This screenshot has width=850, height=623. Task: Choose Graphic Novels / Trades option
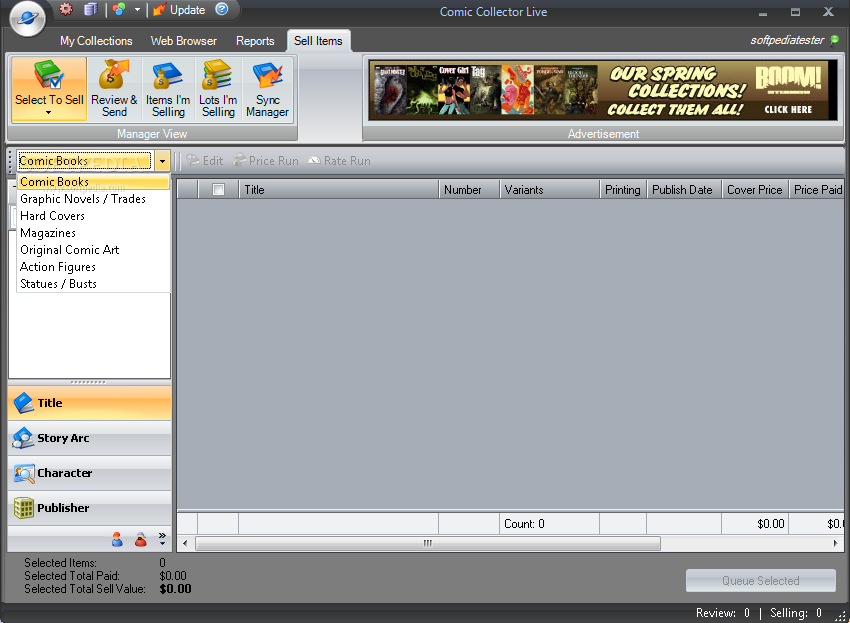coord(94,199)
